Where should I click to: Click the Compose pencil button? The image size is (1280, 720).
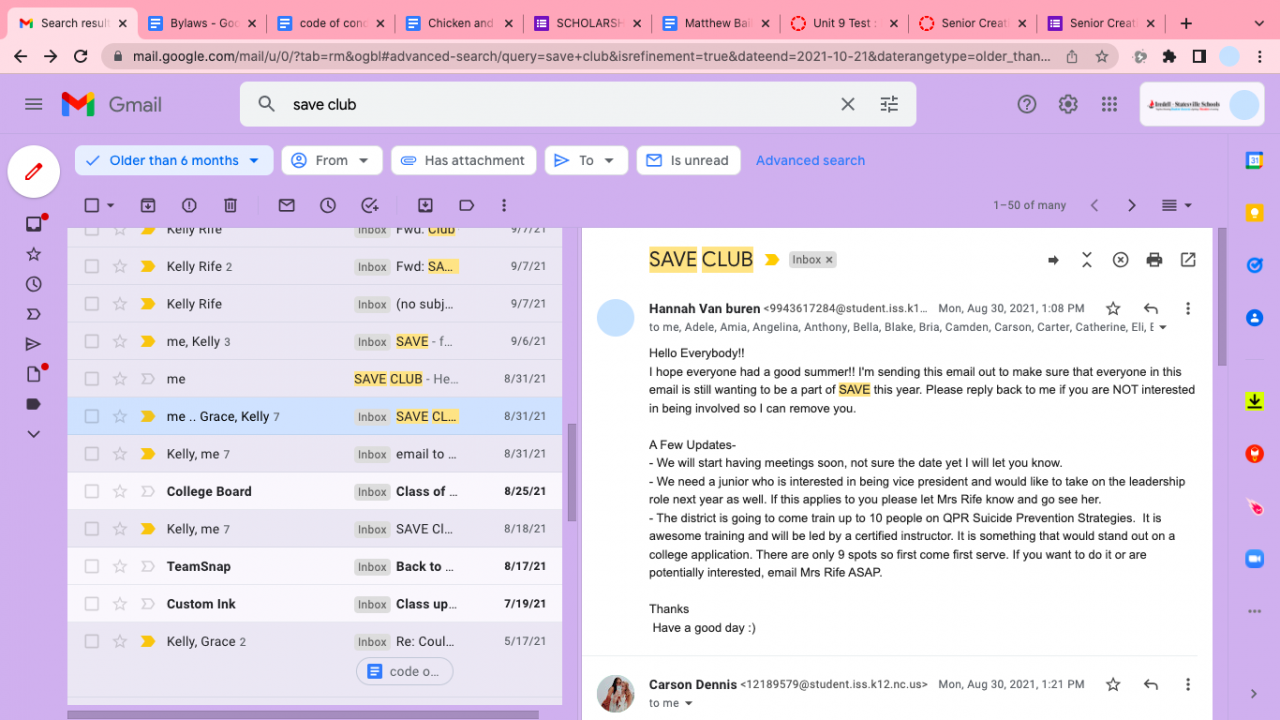click(x=34, y=172)
